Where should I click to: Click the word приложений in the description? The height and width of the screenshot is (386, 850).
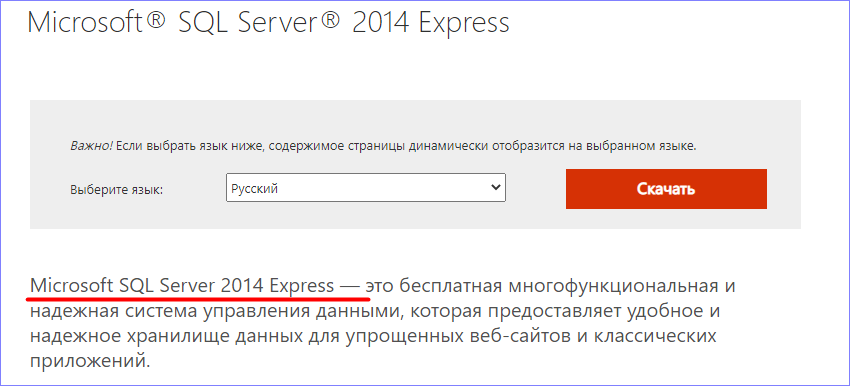pyautogui.click(x=89, y=361)
